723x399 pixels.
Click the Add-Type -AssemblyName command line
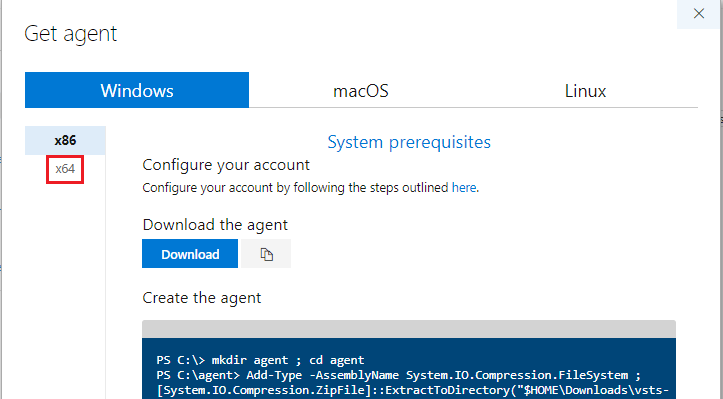pyautogui.click(x=399, y=375)
